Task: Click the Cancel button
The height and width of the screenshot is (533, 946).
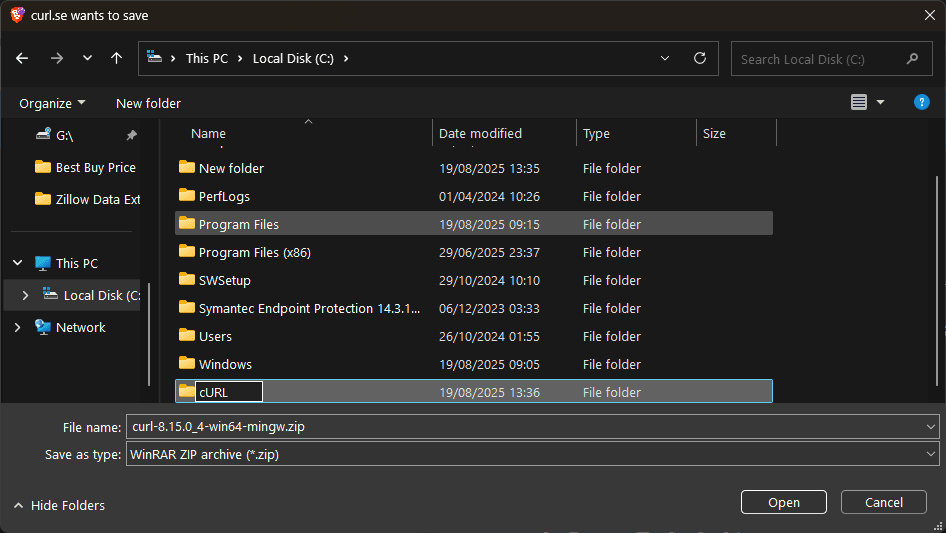Action: click(883, 503)
